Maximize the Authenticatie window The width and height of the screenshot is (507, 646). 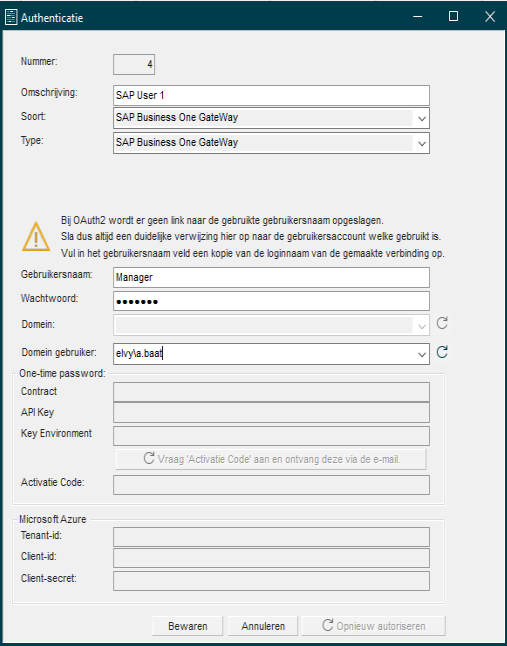tap(453, 16)
